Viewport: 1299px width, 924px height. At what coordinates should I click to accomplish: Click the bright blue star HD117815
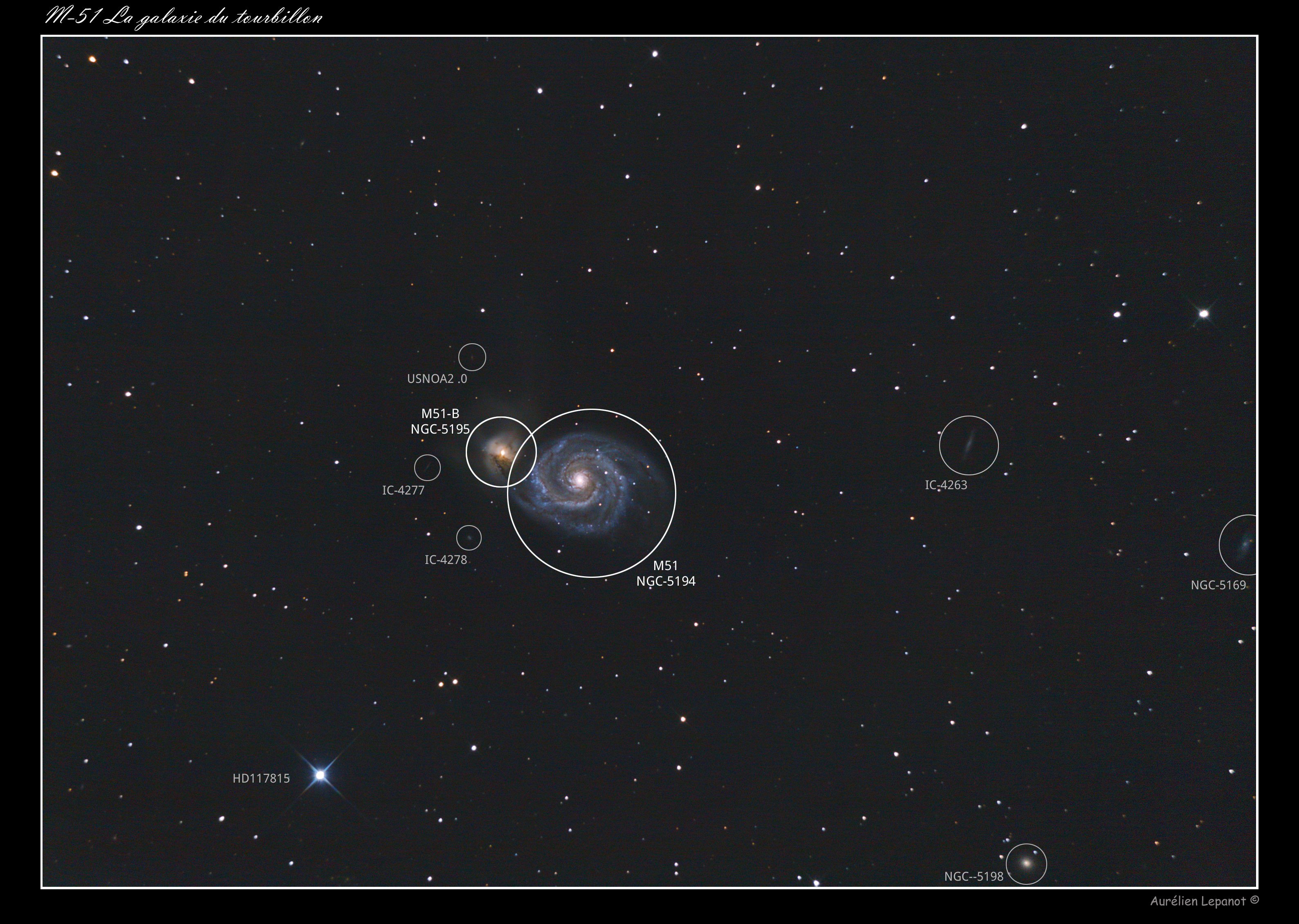click(321, 775)
